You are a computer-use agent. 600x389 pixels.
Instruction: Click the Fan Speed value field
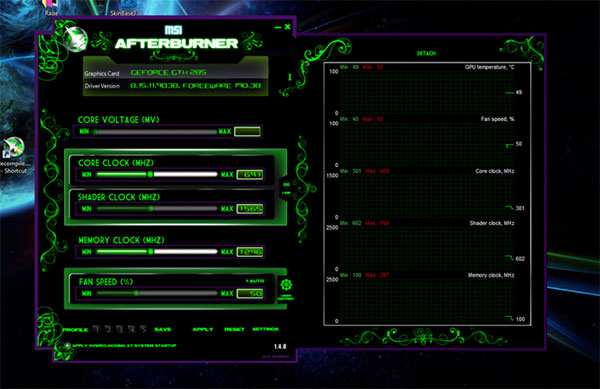point(250,293)
